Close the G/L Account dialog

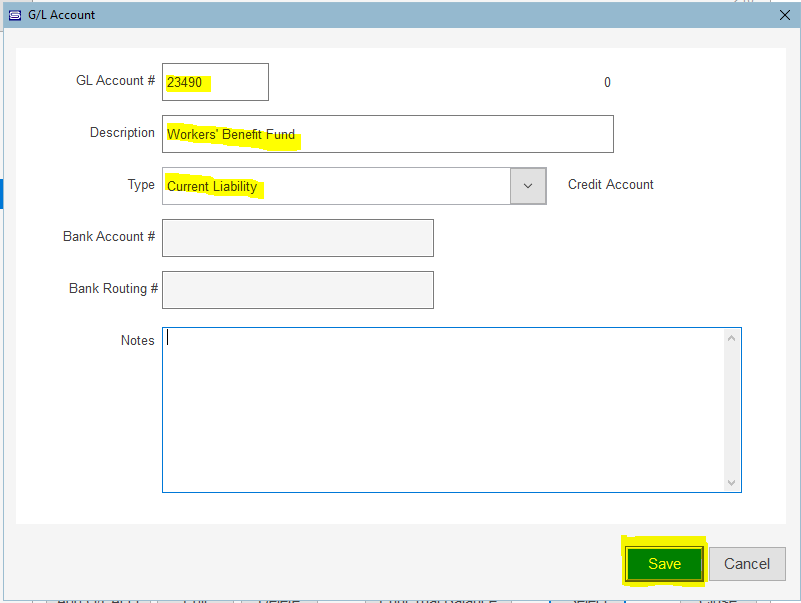pyautogui.click(x=785, y=15)
